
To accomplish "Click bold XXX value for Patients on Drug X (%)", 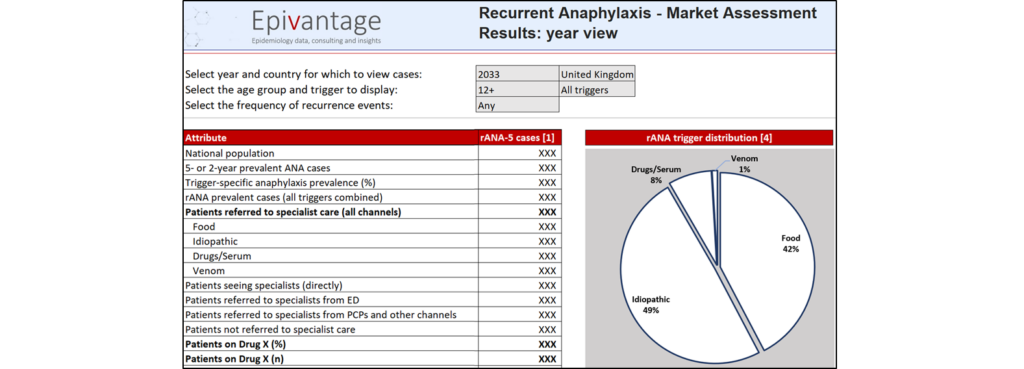I will click(x=547, y=344).
